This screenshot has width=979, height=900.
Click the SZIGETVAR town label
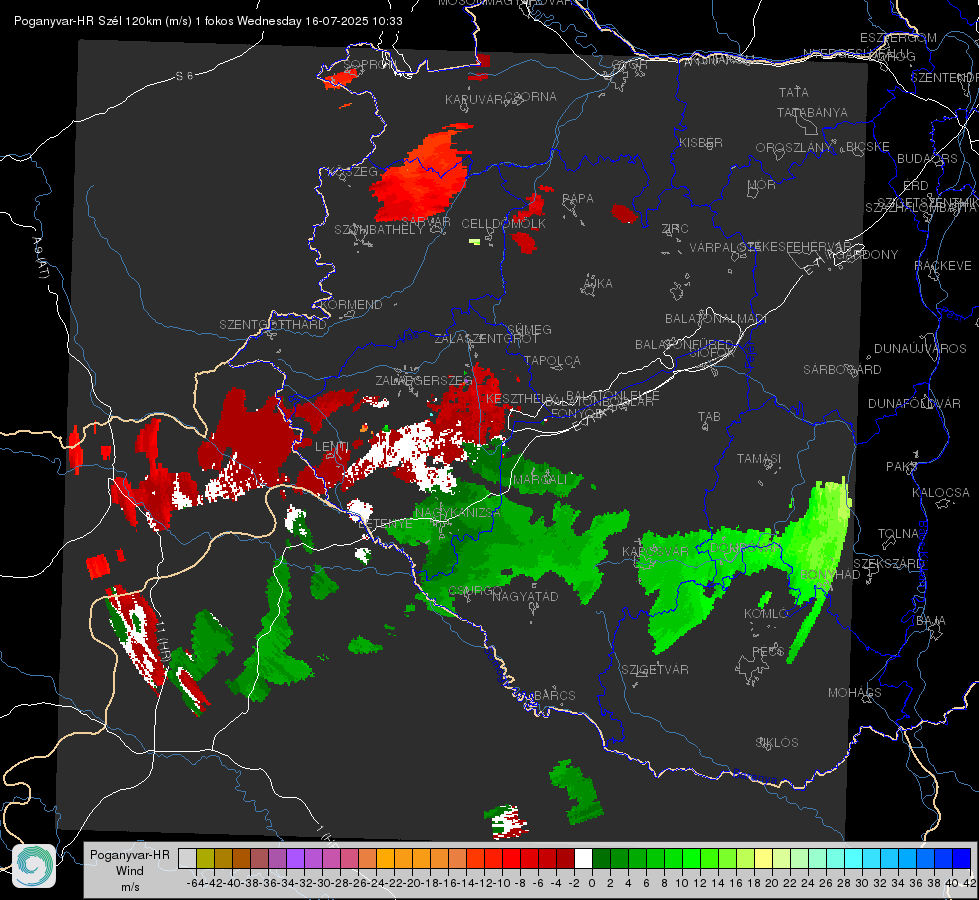(654, 669)
